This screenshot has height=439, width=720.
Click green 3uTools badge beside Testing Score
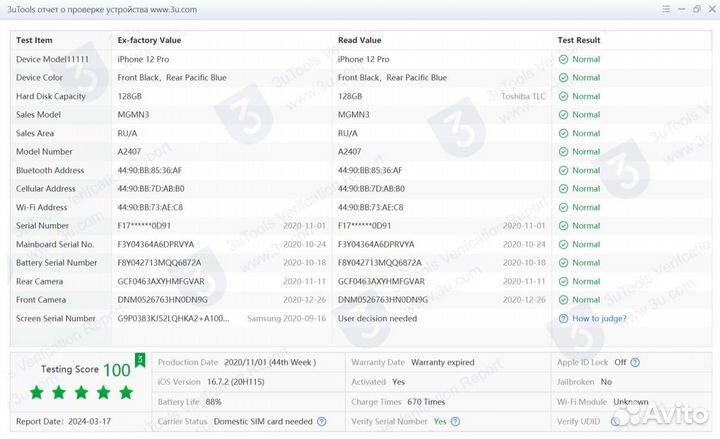[140, 360]
